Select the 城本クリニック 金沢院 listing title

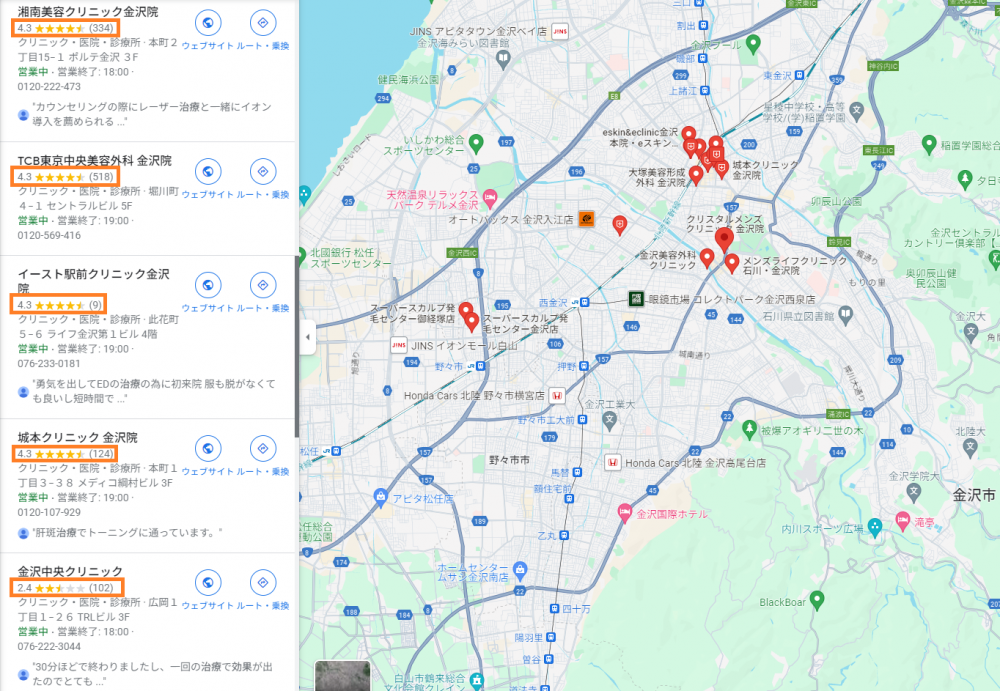tap(78, 437)
